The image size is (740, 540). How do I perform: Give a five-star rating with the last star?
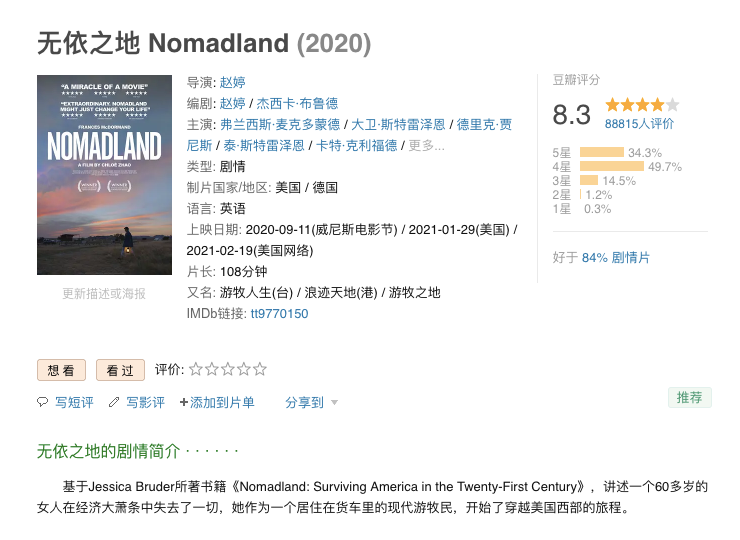coord(260,369)
